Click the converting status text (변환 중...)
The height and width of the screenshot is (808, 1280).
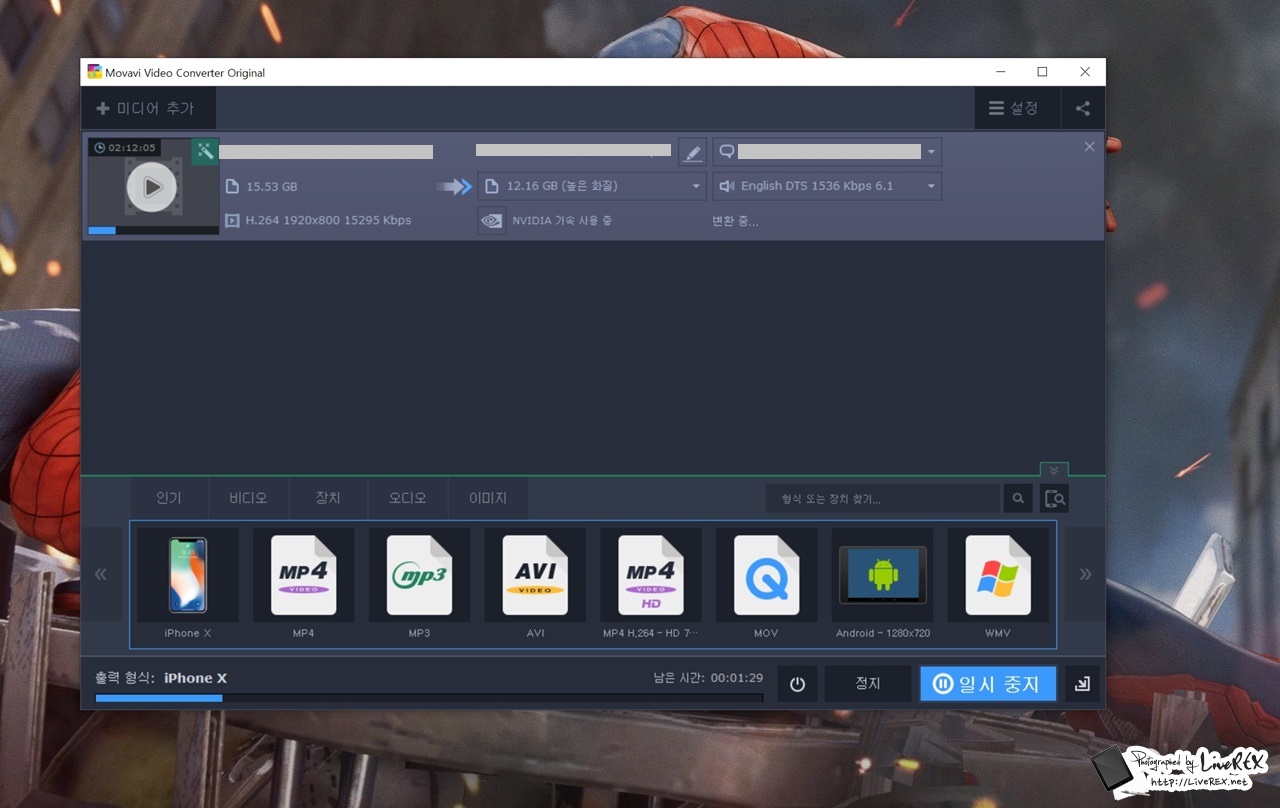[x=735, y=221]
